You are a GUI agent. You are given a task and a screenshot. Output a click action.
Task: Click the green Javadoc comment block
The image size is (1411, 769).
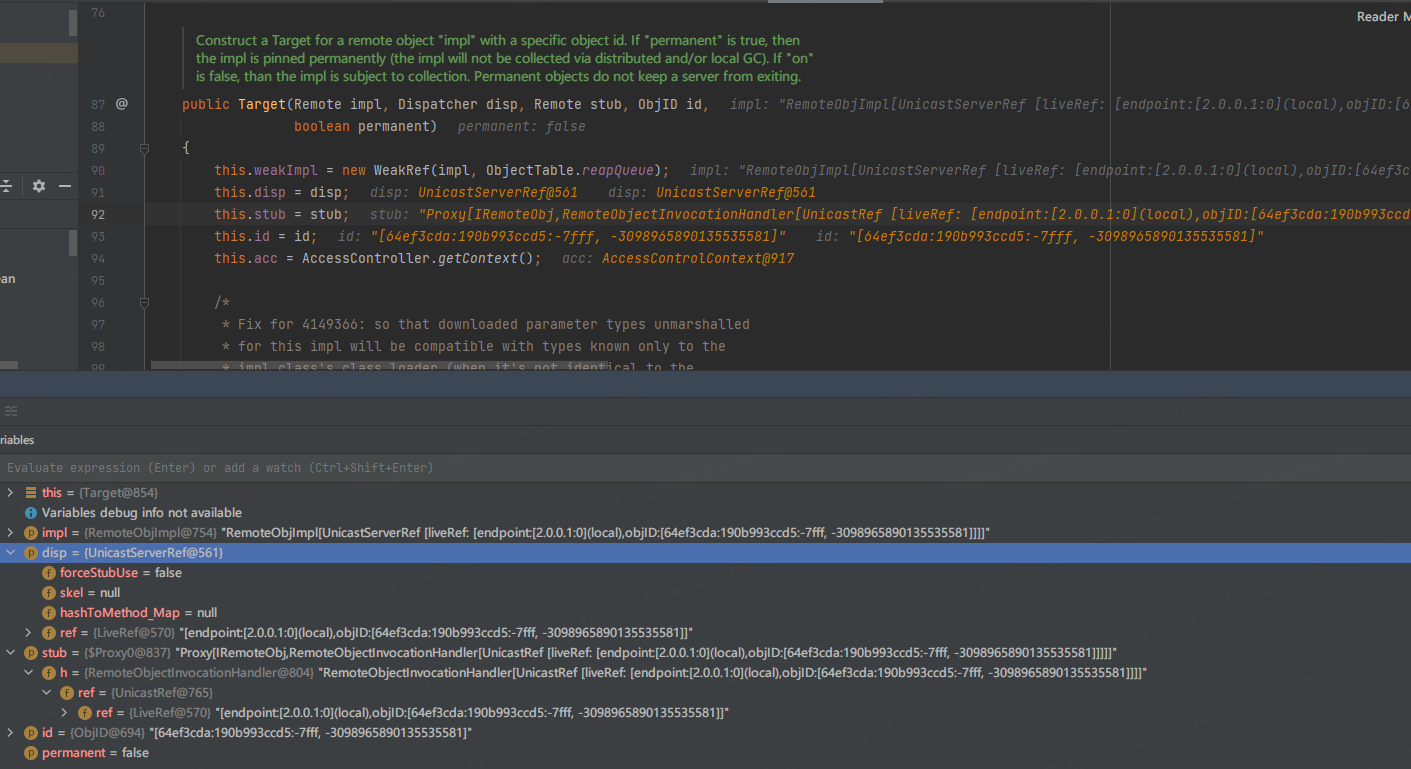498,58
